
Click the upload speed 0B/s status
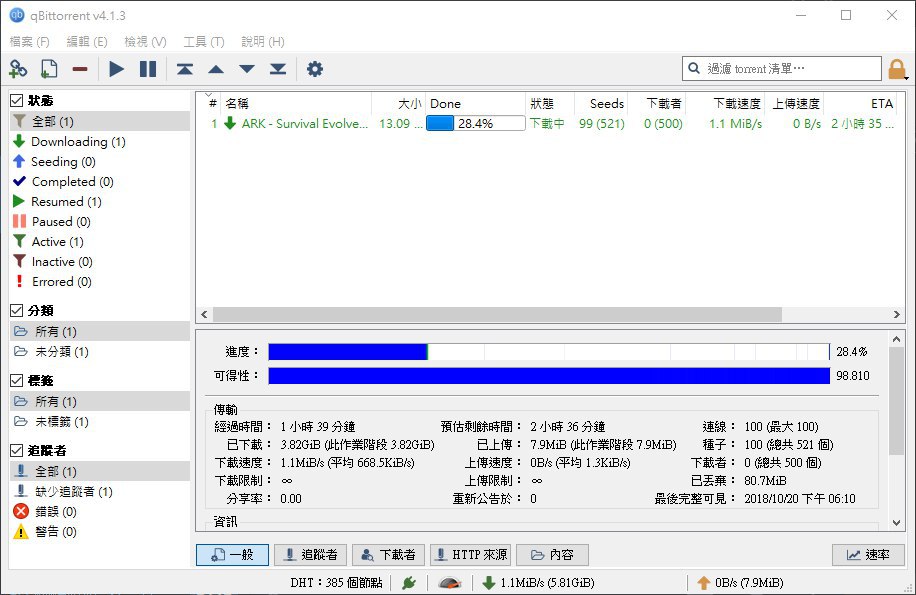pos(741,582)
